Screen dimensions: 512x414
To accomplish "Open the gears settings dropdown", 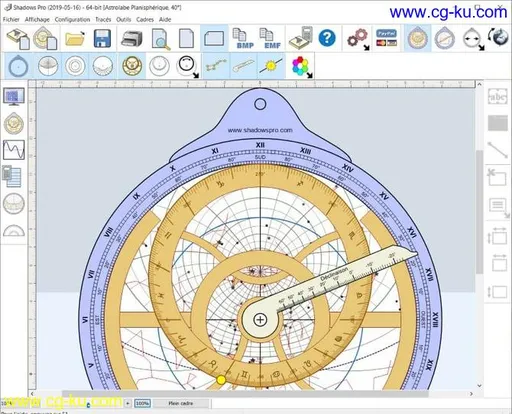I will 358,39.
